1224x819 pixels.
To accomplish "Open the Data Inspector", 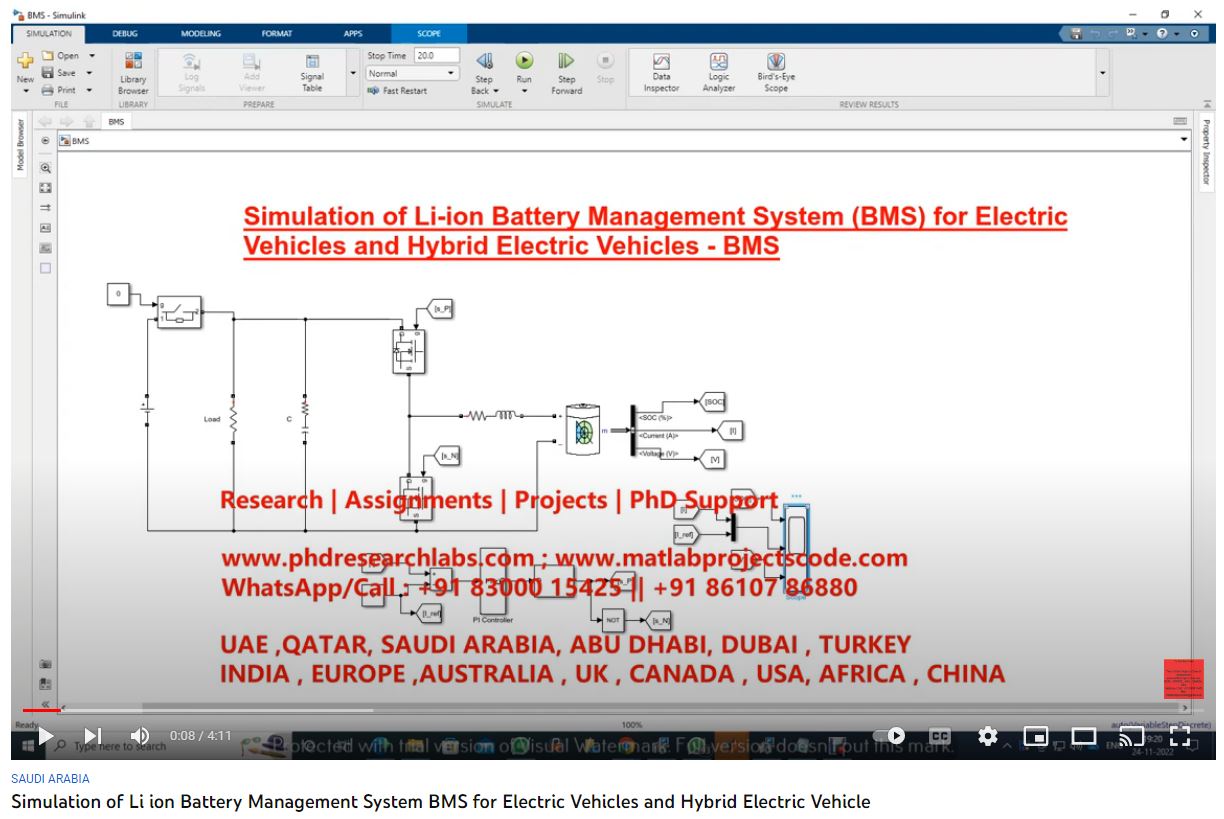I will [661, 72].
